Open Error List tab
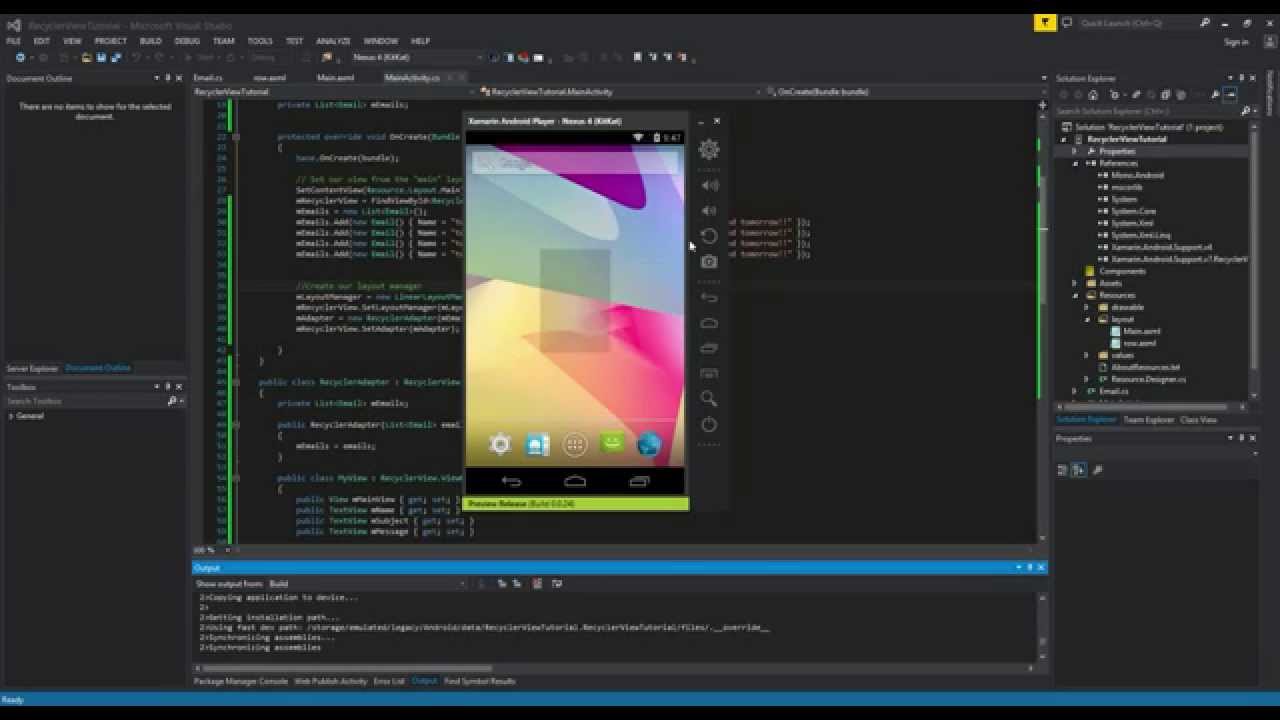Viewport: 1280px width, 720px height. (x=389, y=681)
